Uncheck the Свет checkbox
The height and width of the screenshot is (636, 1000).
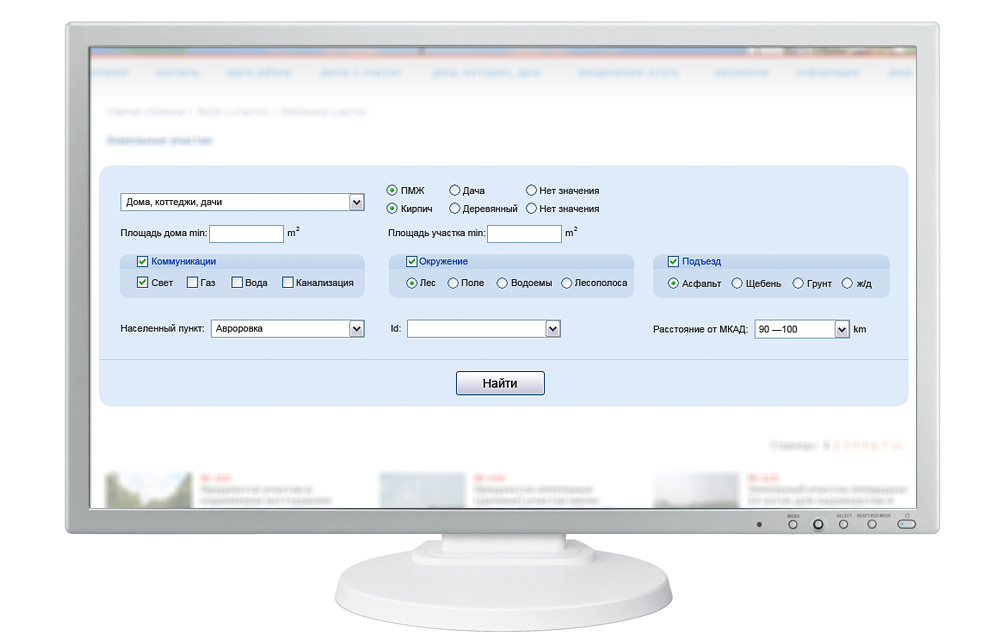tap(143, 283)
